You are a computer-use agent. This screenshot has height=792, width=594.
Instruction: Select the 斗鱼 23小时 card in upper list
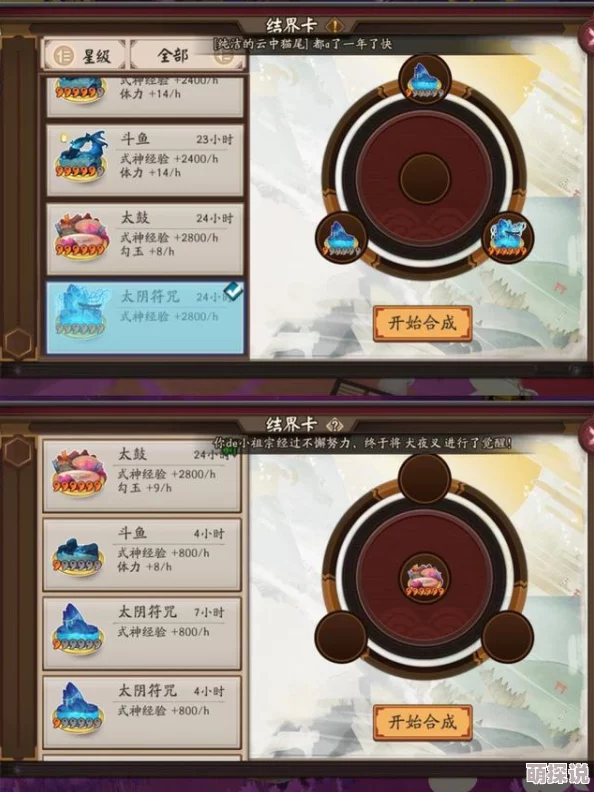[x=145, y=160]
